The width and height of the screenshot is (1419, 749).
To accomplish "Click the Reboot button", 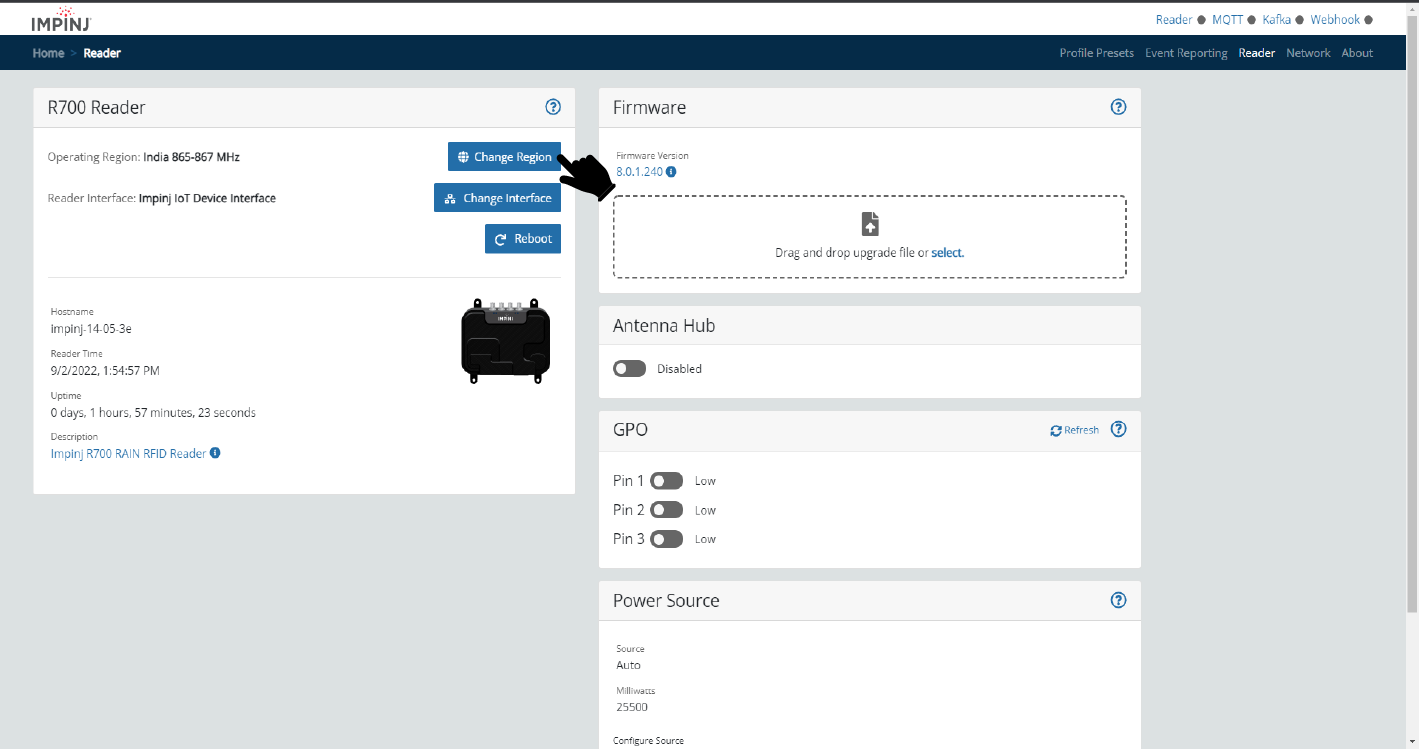I will pyautogui.click(x=523, y=239).
